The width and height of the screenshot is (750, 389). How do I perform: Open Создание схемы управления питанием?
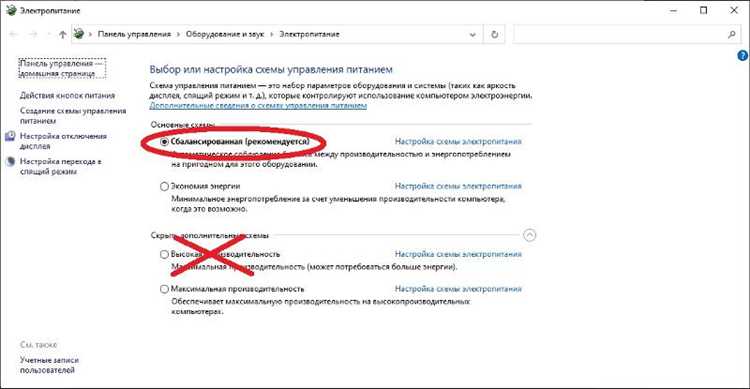73,116
